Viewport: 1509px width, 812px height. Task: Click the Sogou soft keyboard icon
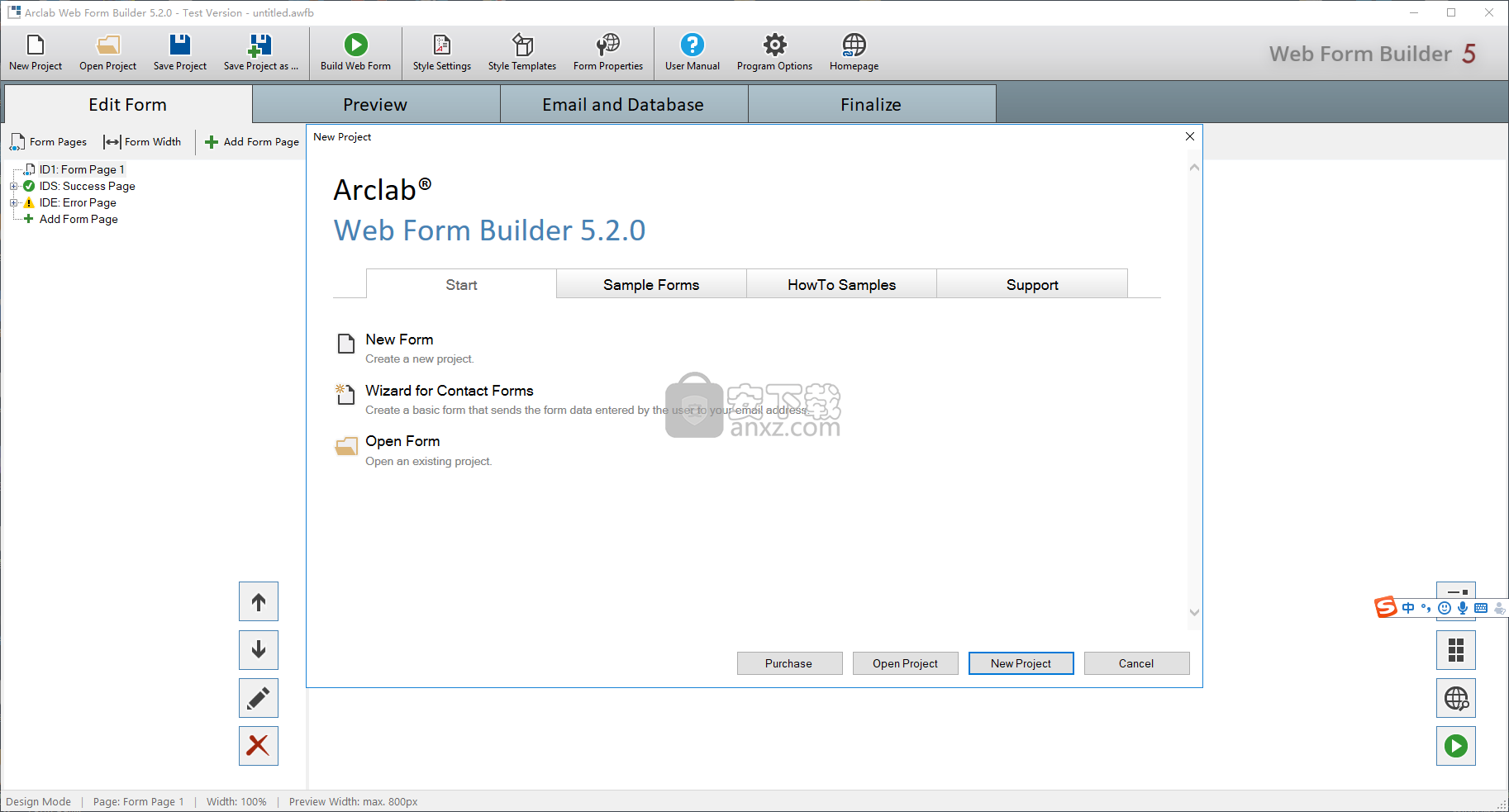(x=1481, y=608)
